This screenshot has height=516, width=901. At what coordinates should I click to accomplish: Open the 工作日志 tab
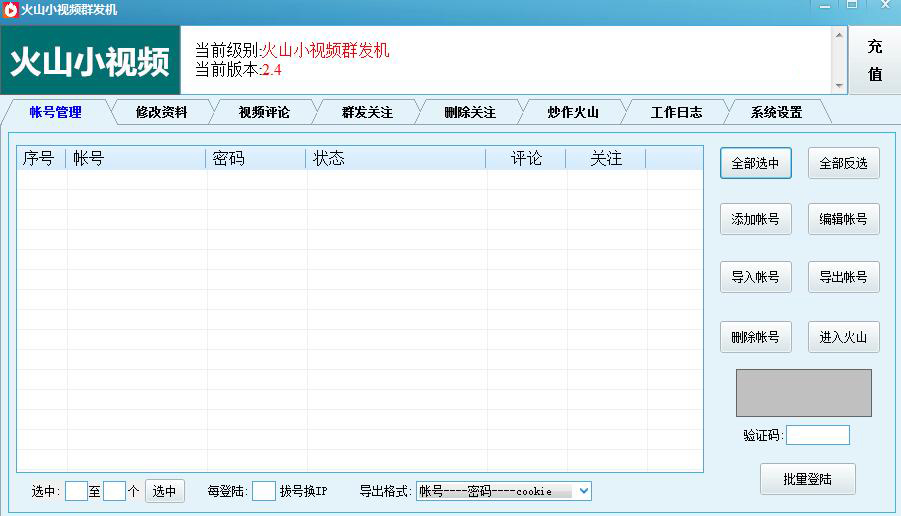pos(676,112)
